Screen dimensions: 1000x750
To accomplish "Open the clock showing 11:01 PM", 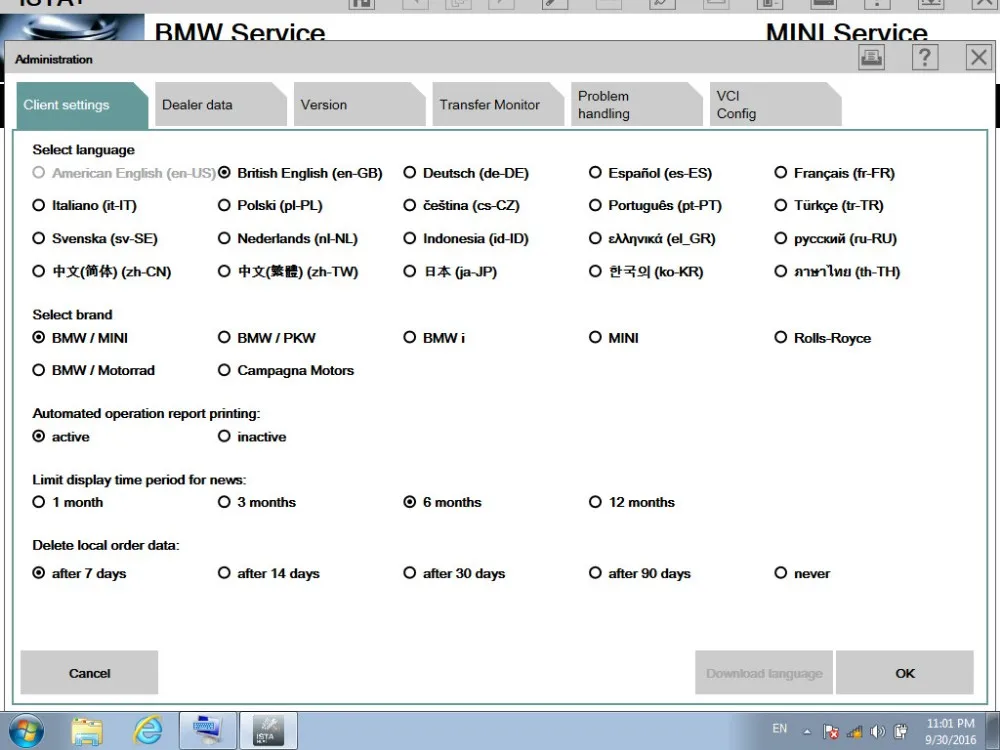I will click(x=950, y=732).
